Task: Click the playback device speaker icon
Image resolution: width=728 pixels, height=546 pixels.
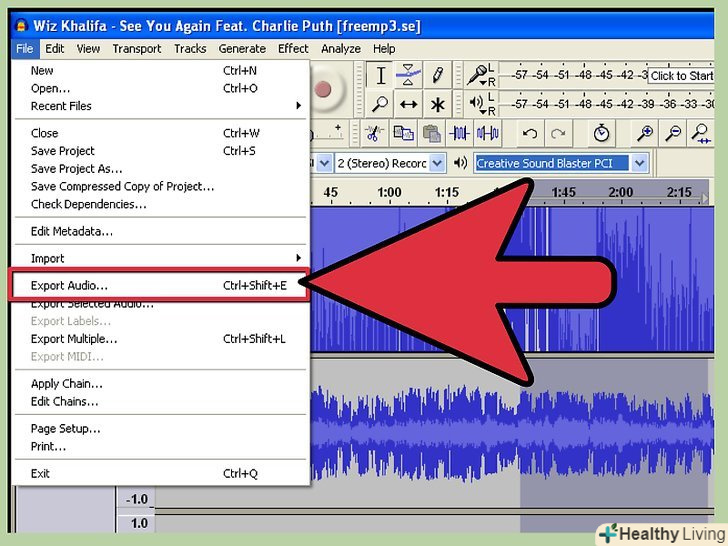Action: [x=460, y=163]
